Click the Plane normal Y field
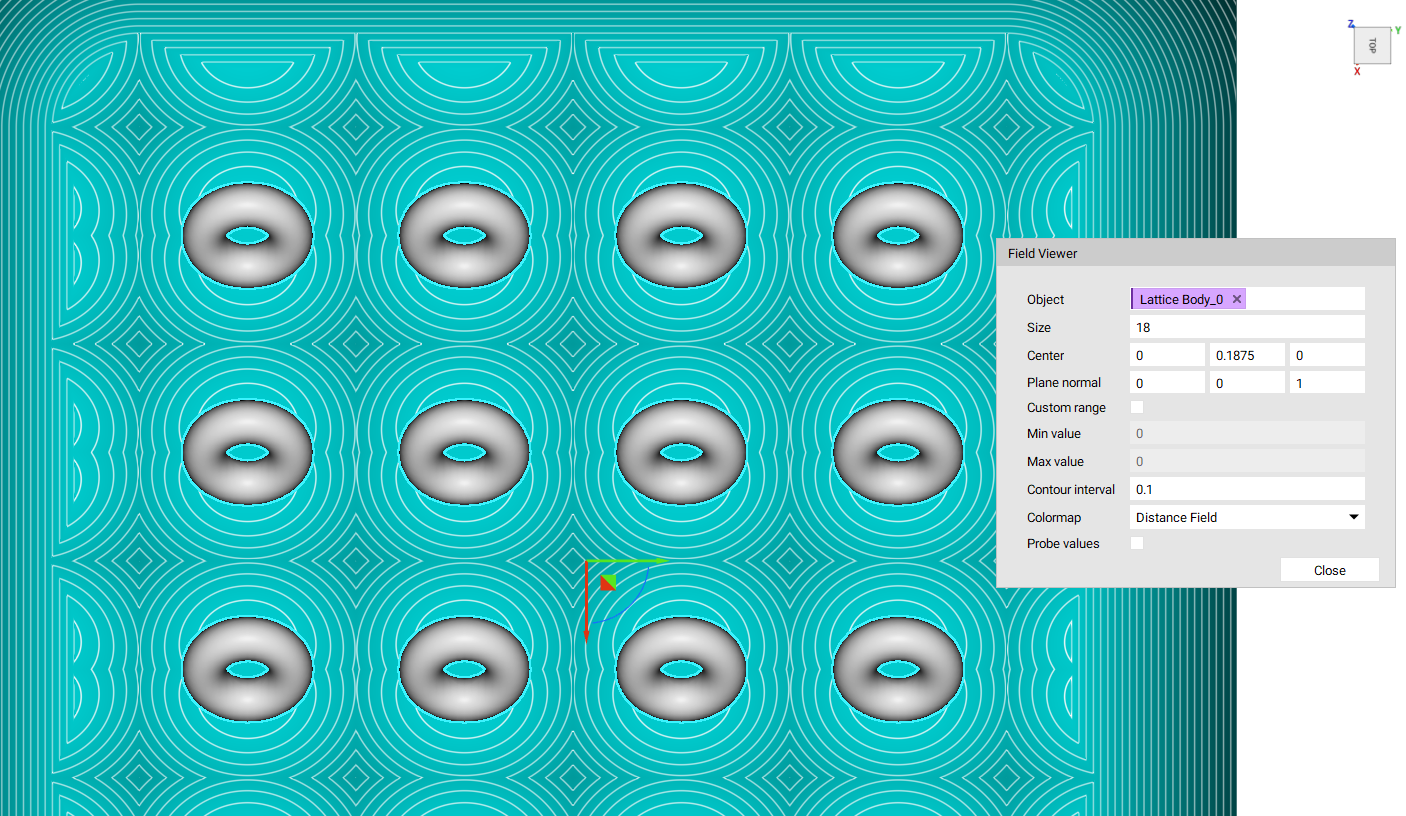 point(1247,382)
